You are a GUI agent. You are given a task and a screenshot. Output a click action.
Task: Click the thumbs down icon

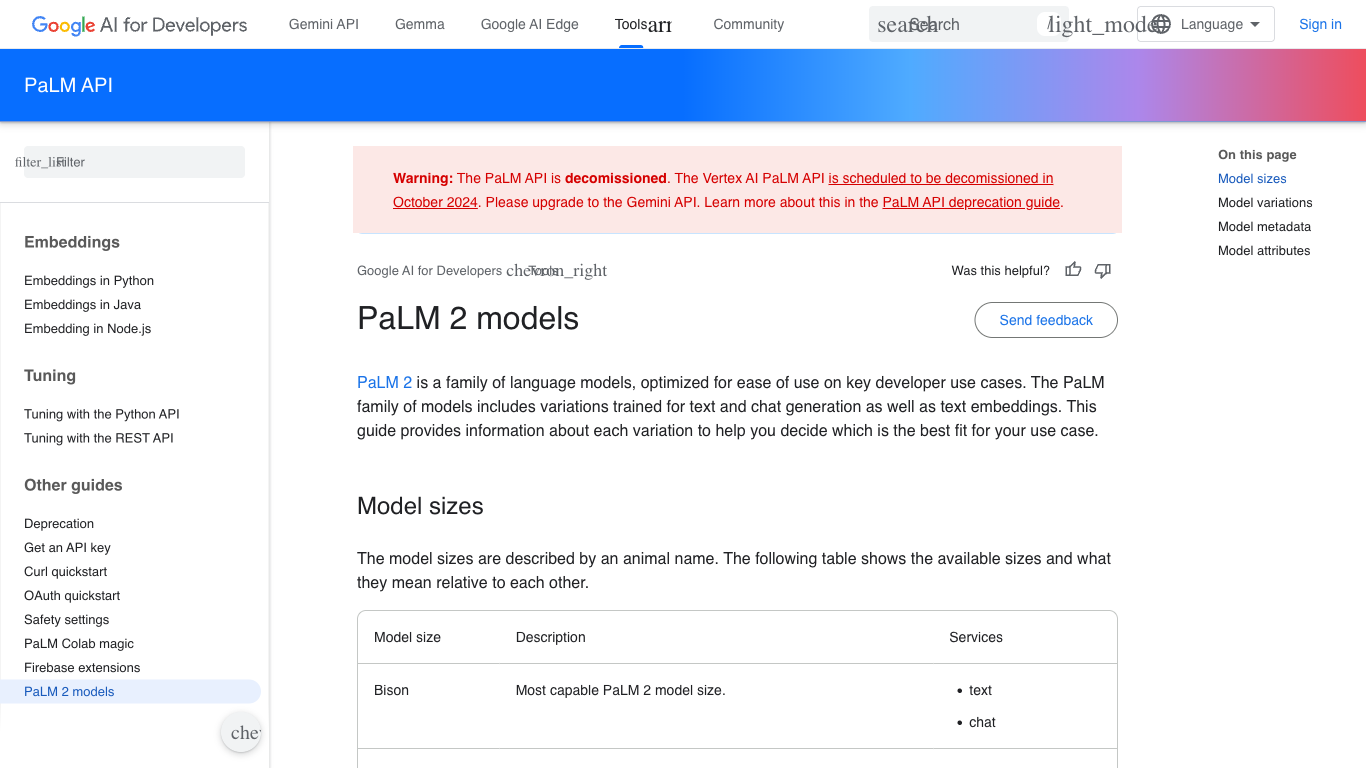pyautogui.click(x=1103, y=270)
